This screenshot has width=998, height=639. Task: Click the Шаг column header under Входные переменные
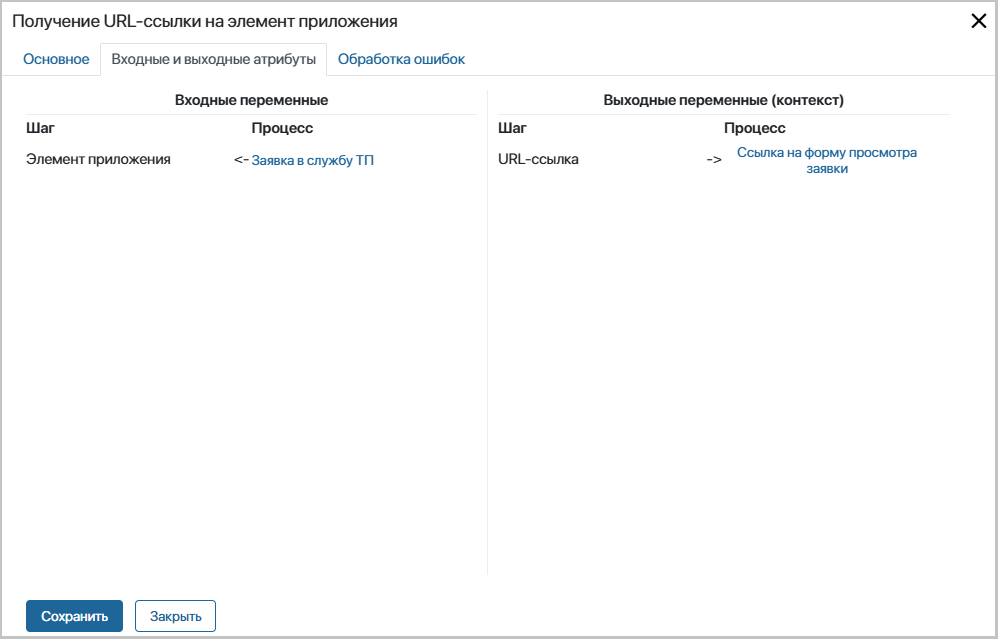pos(40,128)
